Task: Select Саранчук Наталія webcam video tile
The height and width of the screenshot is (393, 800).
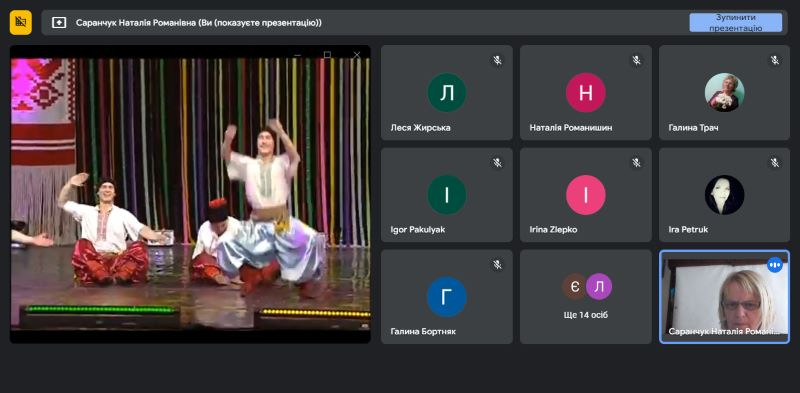Action: pos(724,297)
